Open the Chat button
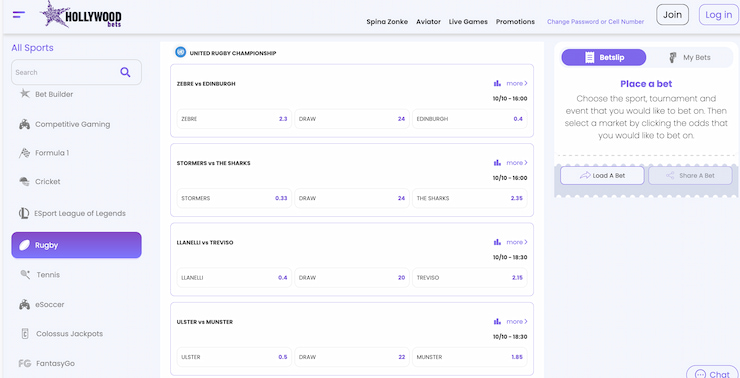 [x=713, y=373]
